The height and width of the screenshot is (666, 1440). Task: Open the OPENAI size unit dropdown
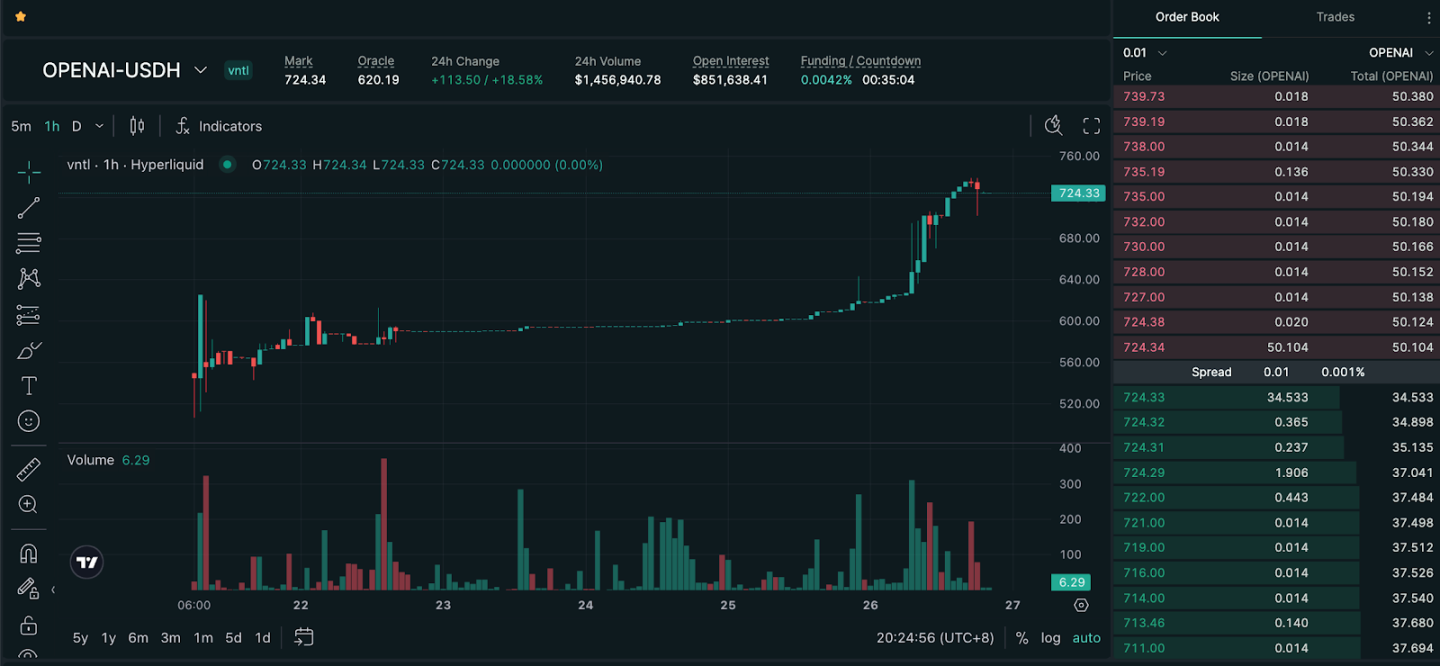(x=1398, y=53)
